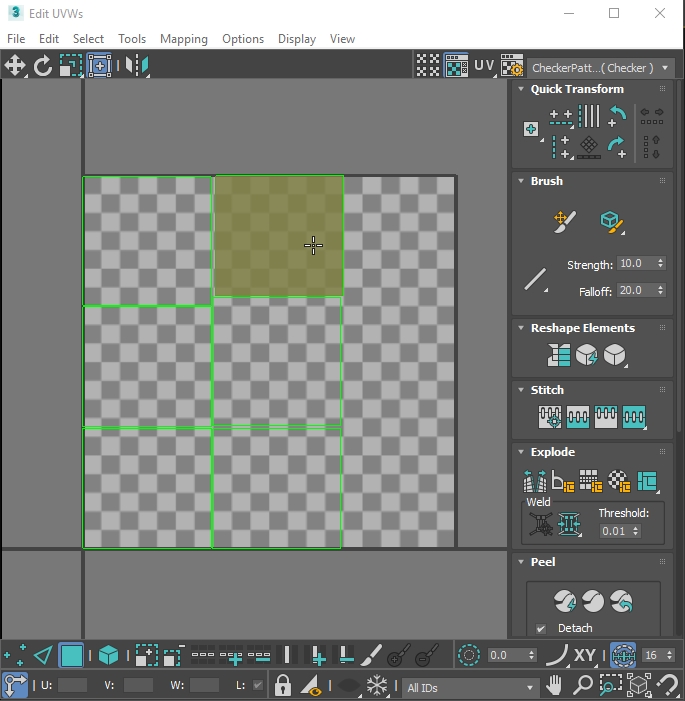Collapse the Quick Transform rollout
Screen dimensions: 685x701
coord(521,89)
